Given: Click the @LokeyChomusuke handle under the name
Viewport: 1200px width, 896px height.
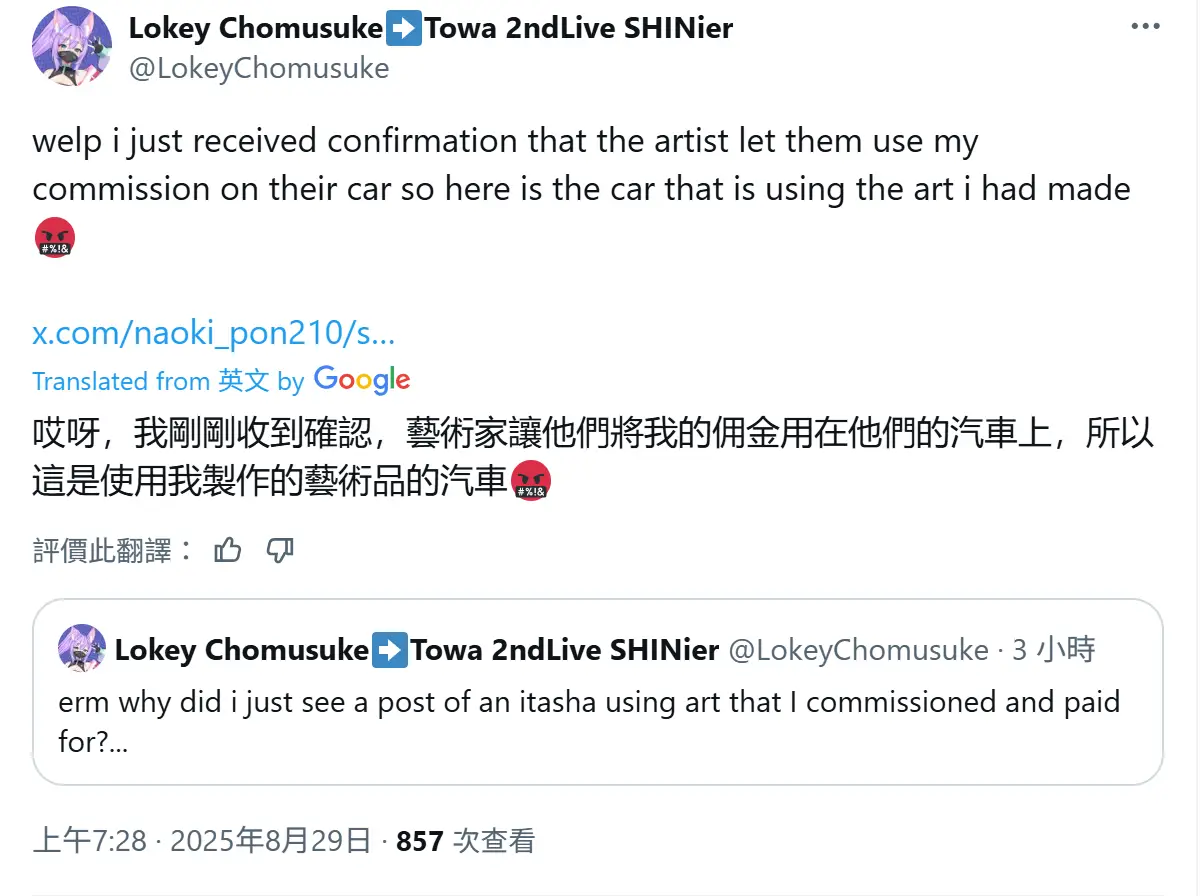Looking at the screenshot, I should tap(259, 68).
